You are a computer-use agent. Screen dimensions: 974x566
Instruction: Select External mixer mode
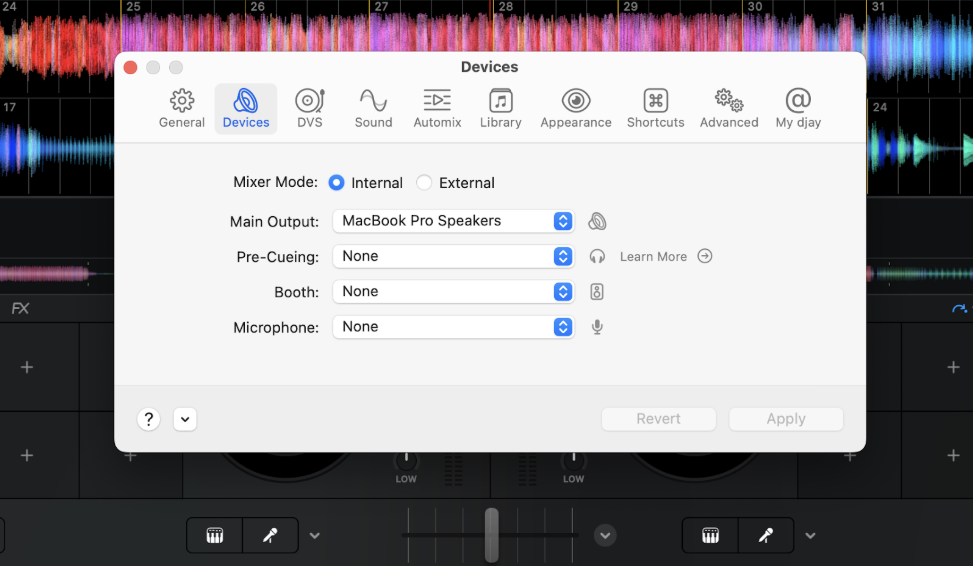pyautogui.click(x=424, y=183)
